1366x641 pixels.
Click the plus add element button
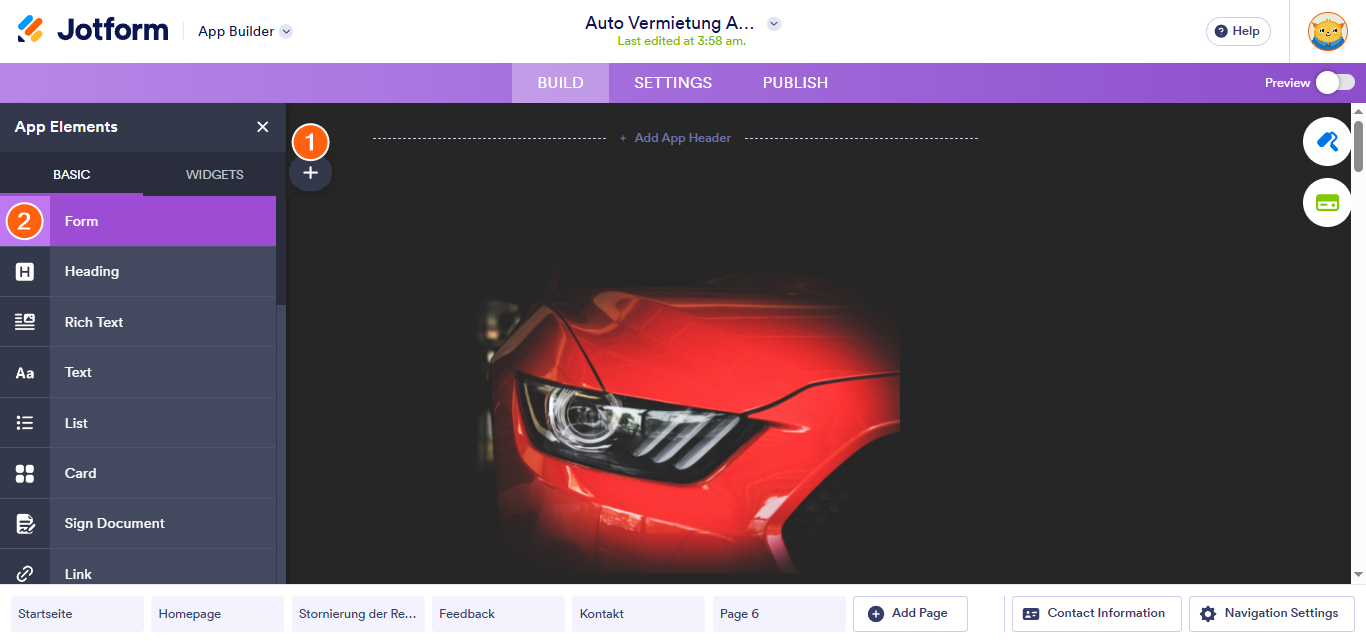click(310, 173)
